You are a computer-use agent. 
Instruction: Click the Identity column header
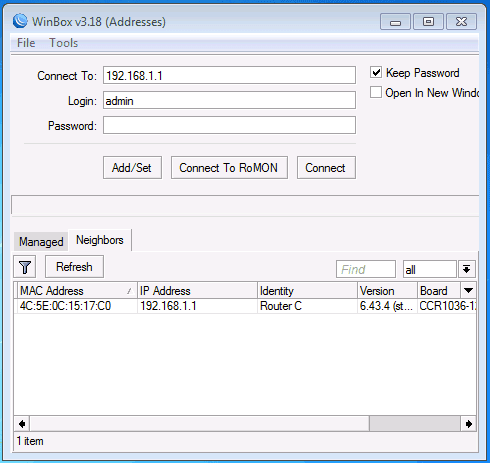click(x=307, y=290)
